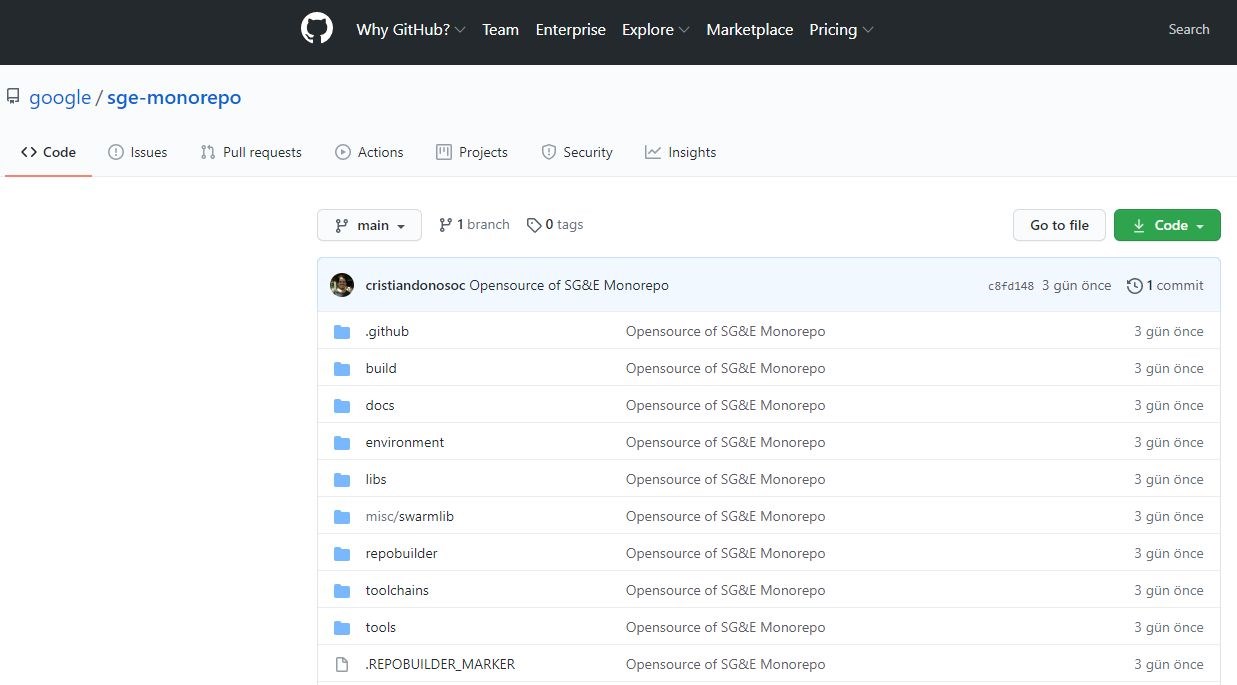The height and width of the screenshot is (685, 1237).
Task: Click the Projects tab board icon
Action: [x=444, y=152]
